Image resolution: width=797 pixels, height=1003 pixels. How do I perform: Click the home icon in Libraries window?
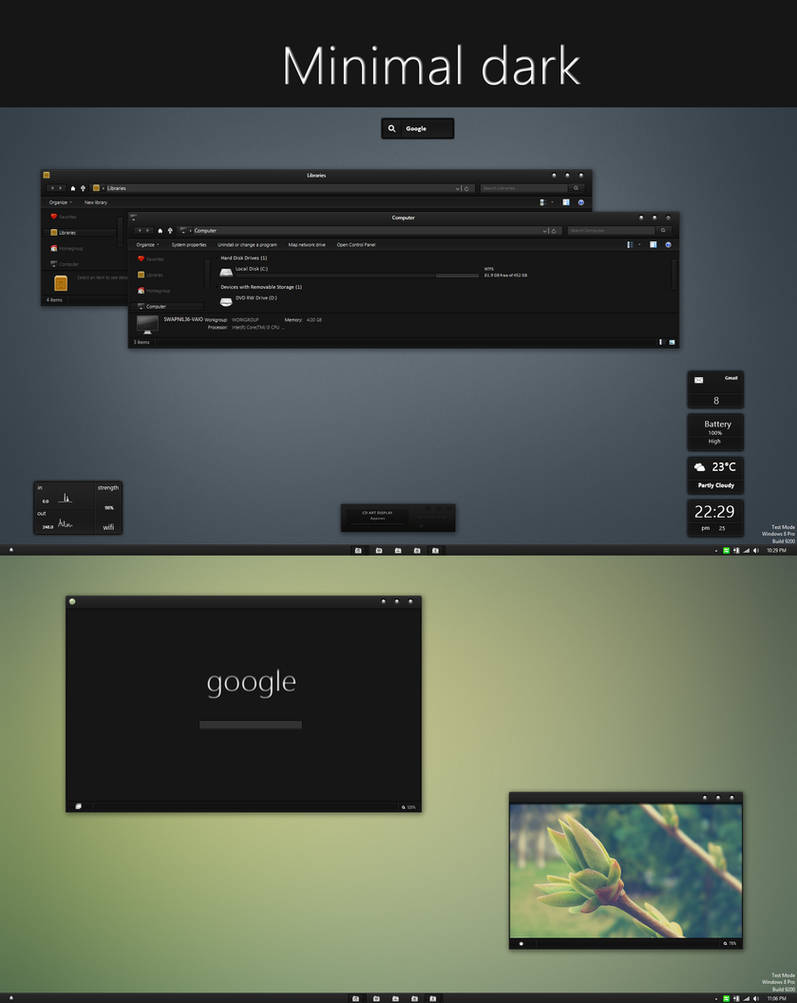tap(73, 188)
